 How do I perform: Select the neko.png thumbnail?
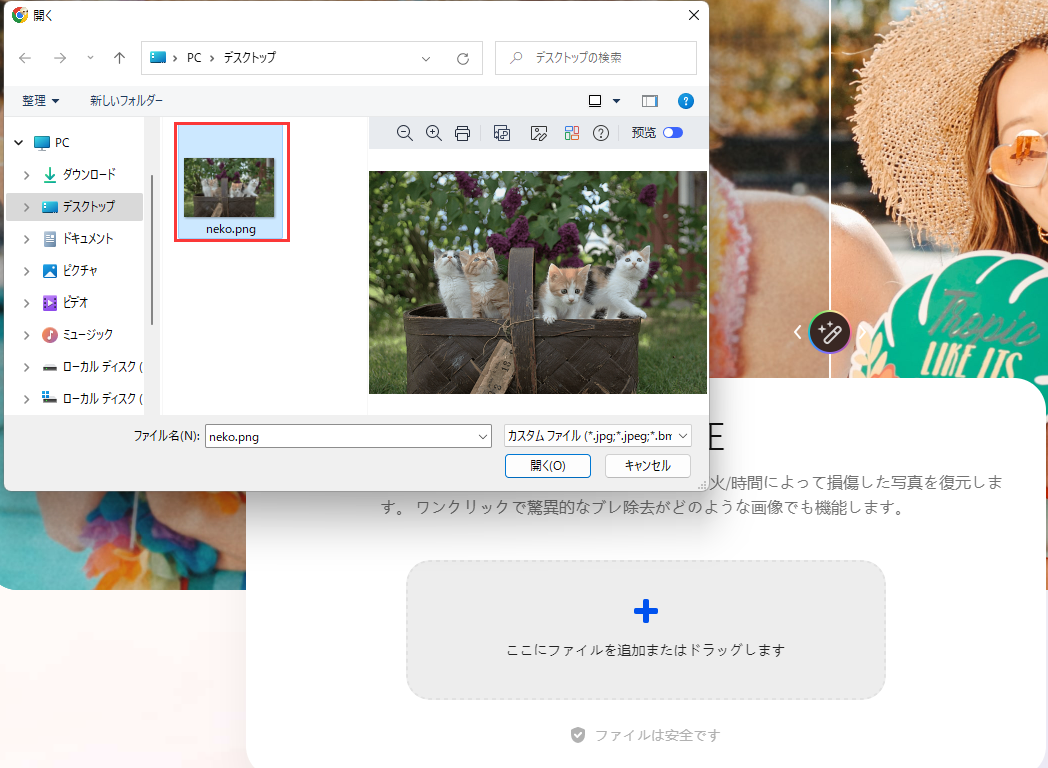coord(231,181)
